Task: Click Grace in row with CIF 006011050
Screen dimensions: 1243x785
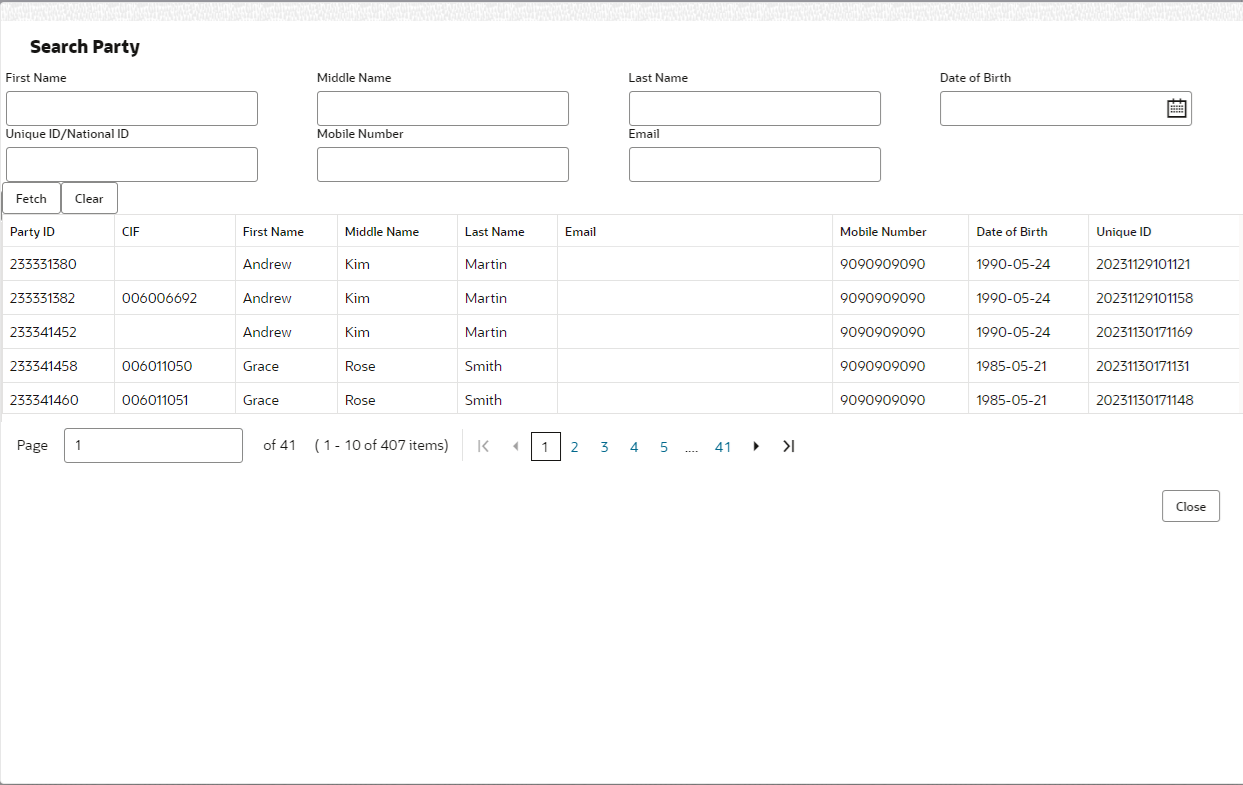Action: [261, 366]
